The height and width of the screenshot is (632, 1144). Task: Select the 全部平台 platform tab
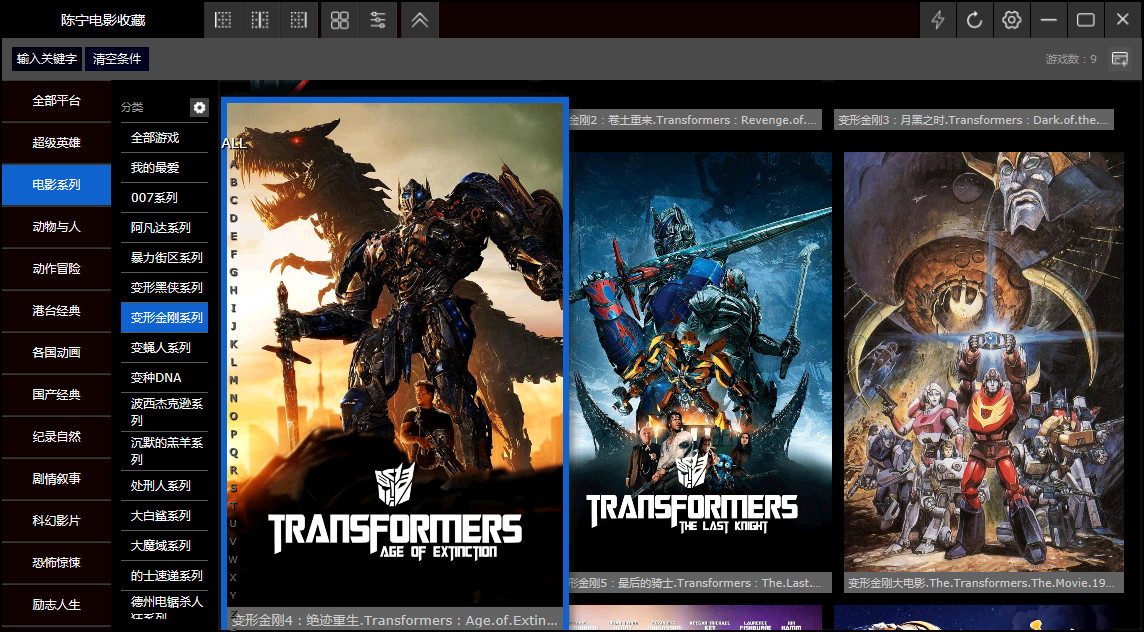[56, 101]
